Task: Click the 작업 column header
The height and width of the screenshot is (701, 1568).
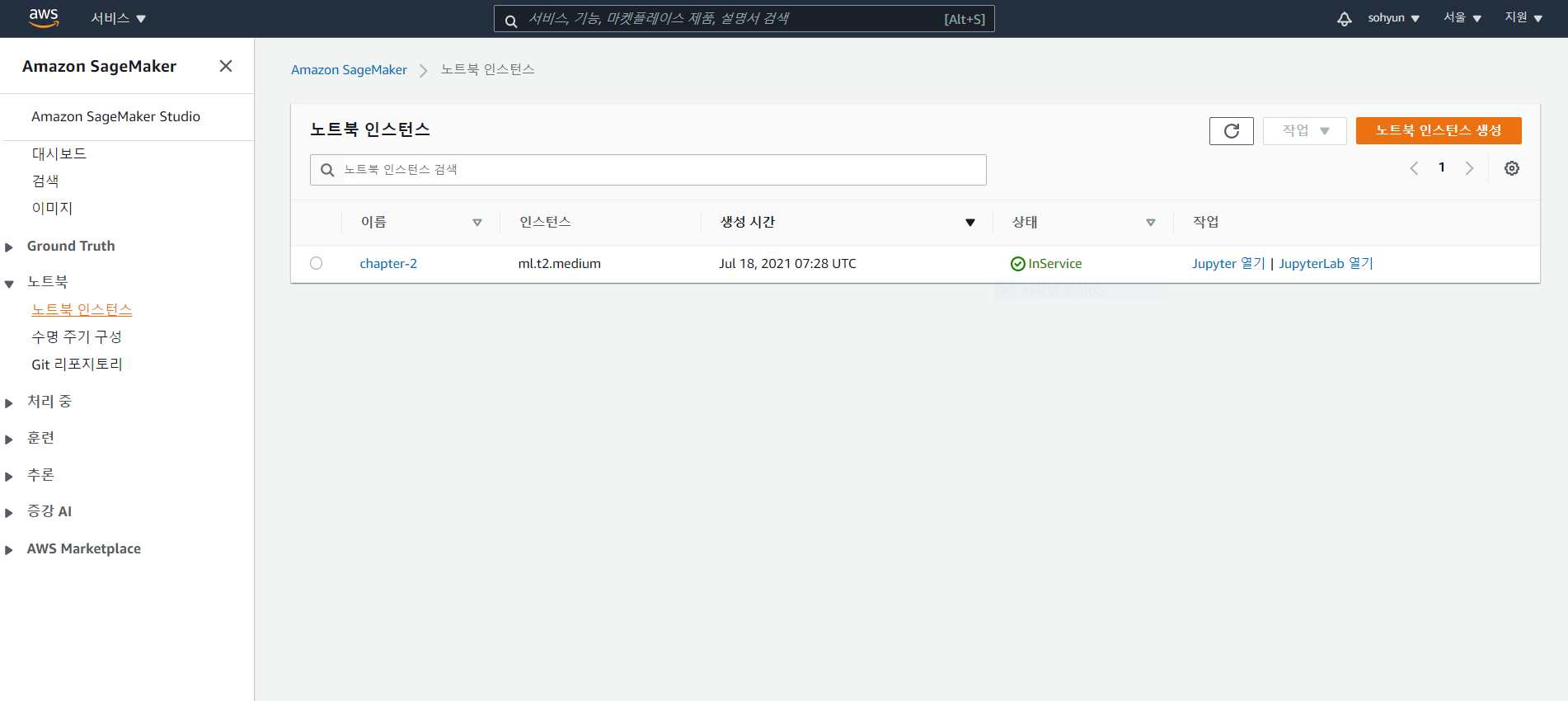Action: point(1205,222)
